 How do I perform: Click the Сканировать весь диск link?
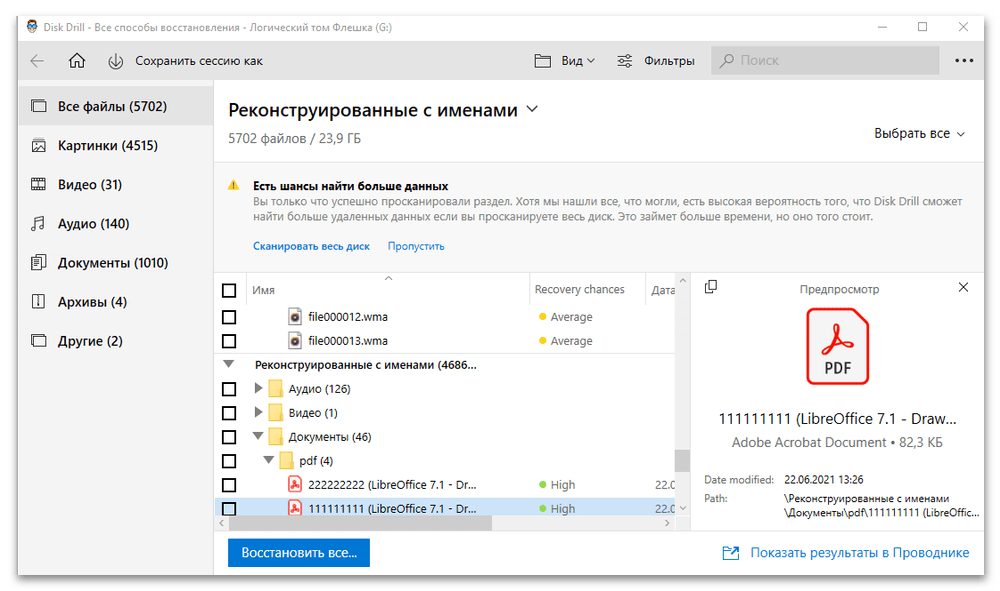[311, 246]
